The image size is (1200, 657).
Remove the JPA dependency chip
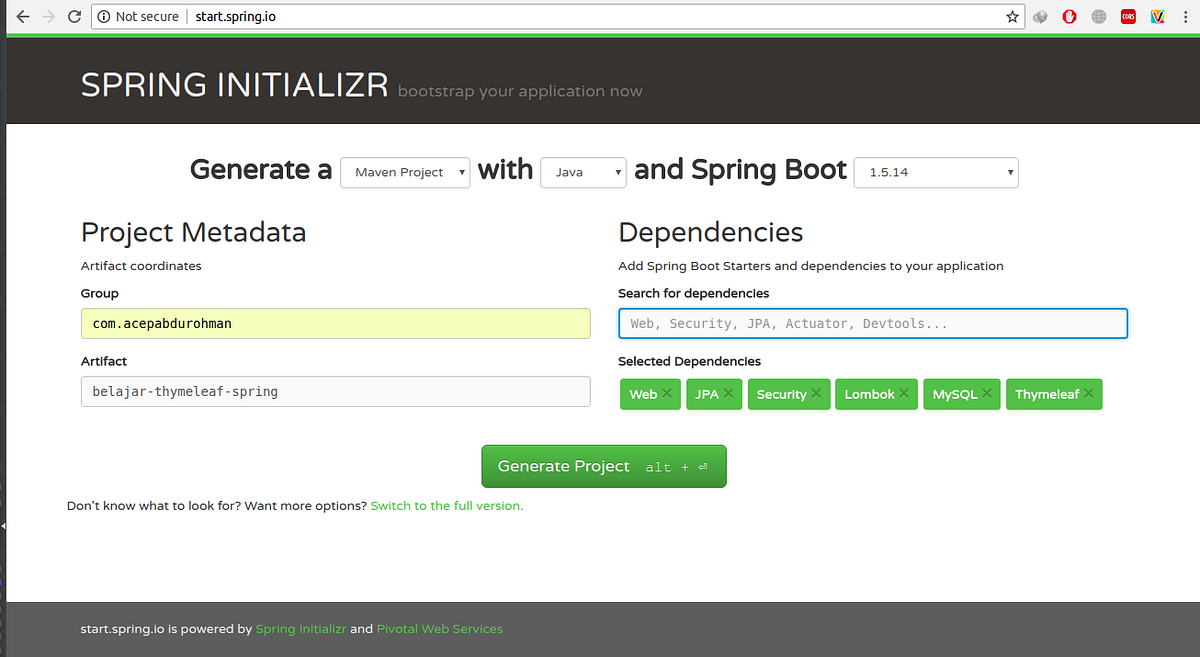728,394
